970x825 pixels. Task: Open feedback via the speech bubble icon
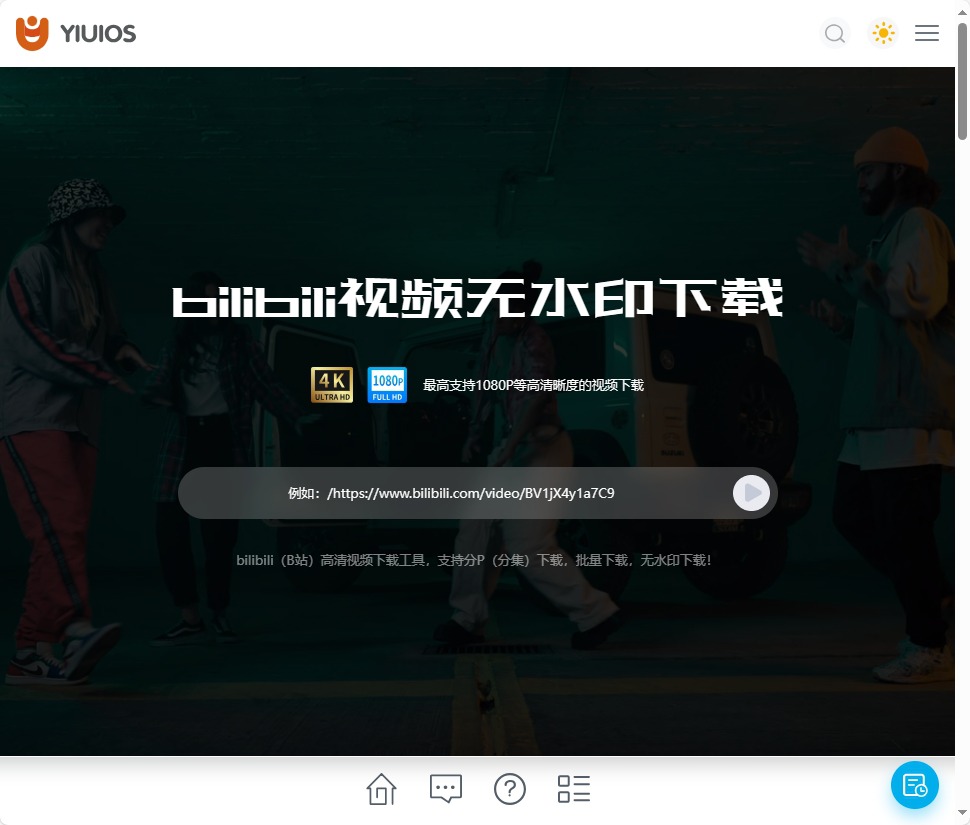pyautogui.click(x=445, y=789)
